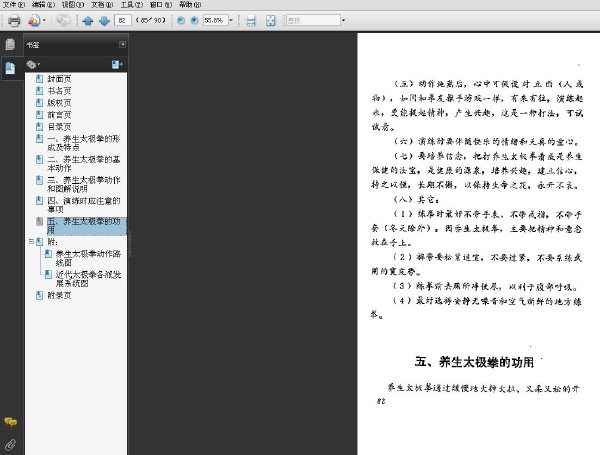Image resolution: width=600 pixels, height=455 pixels.
Task: Collapse the bookmarks panel with its collapse button
Action: [122, 44]
